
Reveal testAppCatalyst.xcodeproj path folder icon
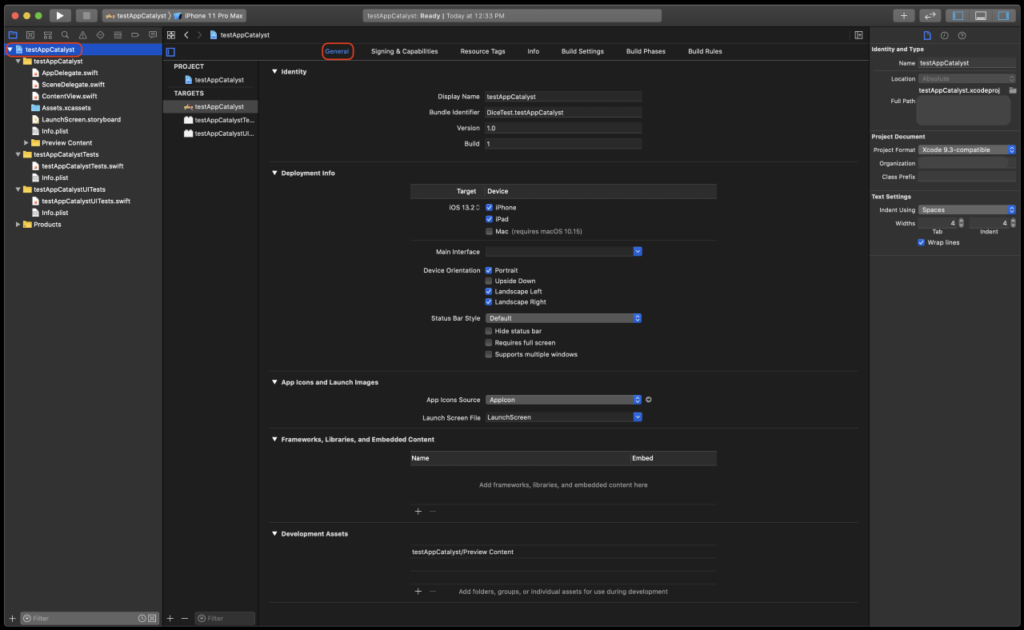pos(1012,91)
